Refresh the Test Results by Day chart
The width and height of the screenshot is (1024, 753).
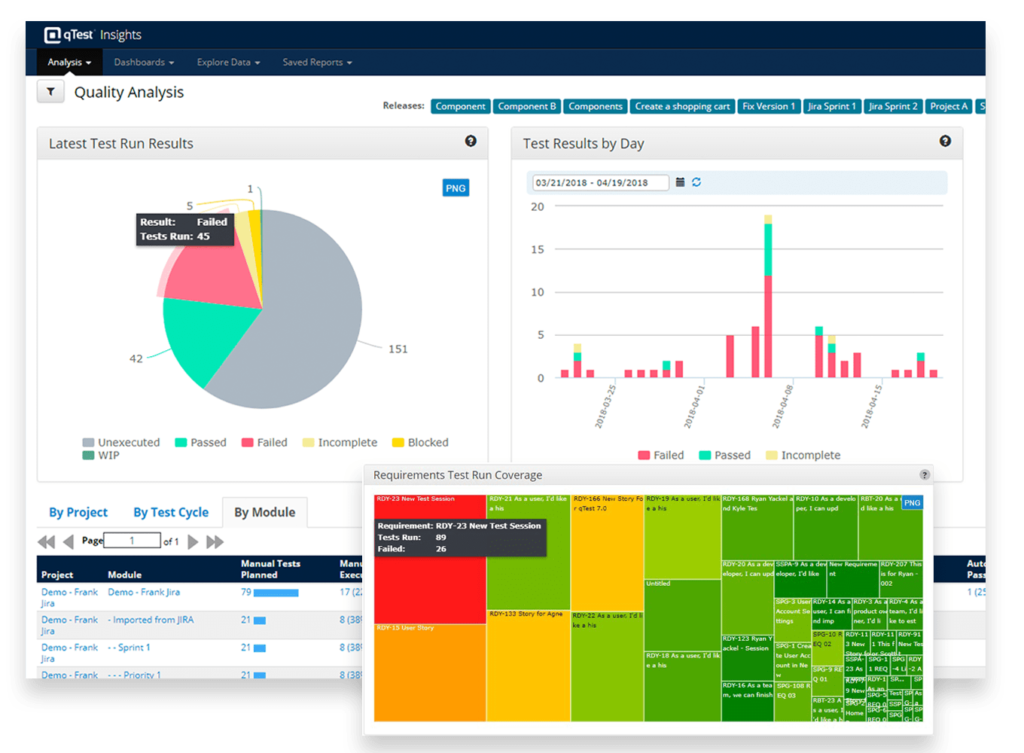click(697, 182)
